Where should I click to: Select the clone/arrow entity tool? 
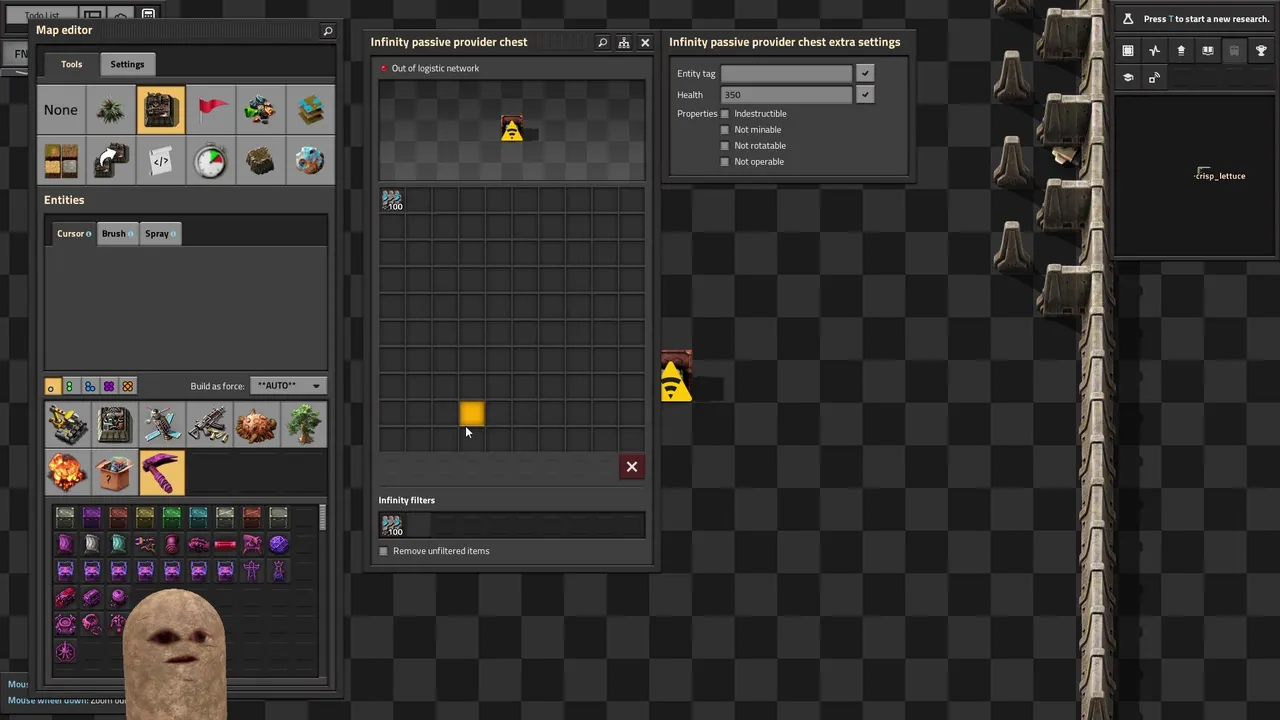coord(110,160)
